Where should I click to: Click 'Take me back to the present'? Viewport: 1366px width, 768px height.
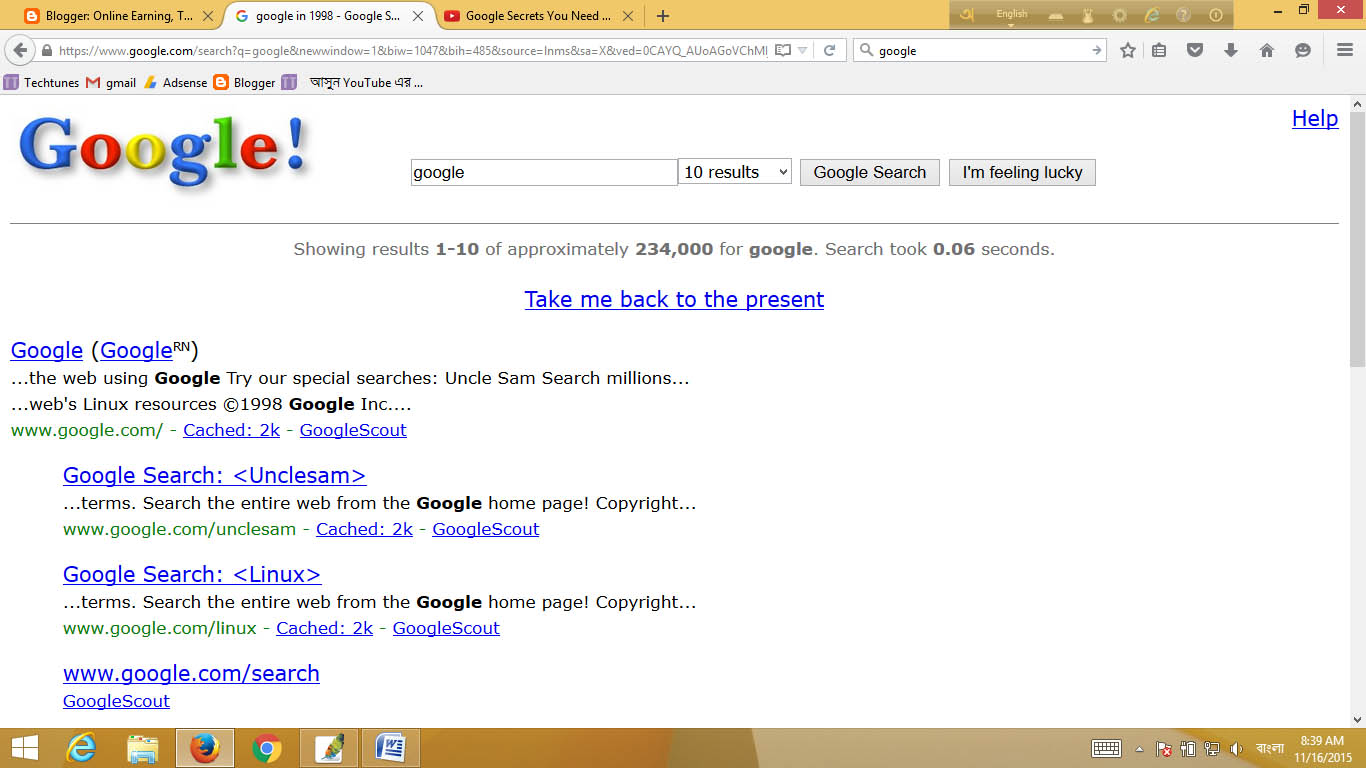tap(674, 299)
